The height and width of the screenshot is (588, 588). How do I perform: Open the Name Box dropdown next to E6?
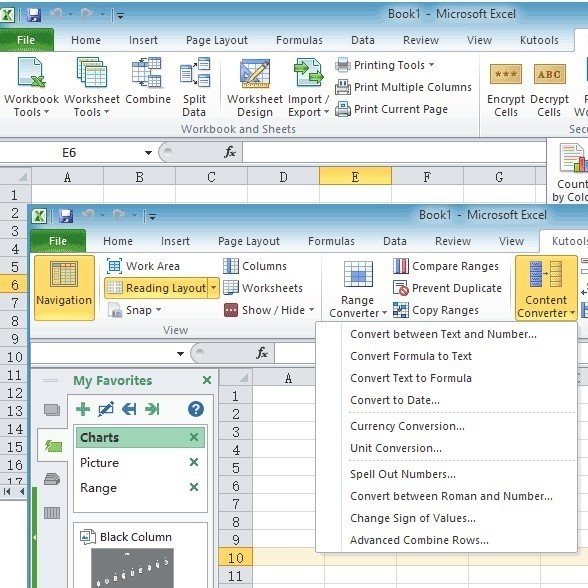click(148, 153)
